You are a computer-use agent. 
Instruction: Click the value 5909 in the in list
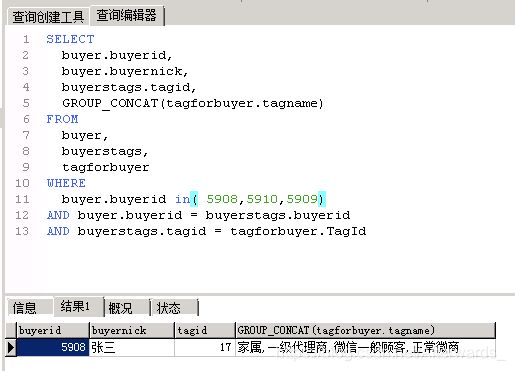click(302, 199)
